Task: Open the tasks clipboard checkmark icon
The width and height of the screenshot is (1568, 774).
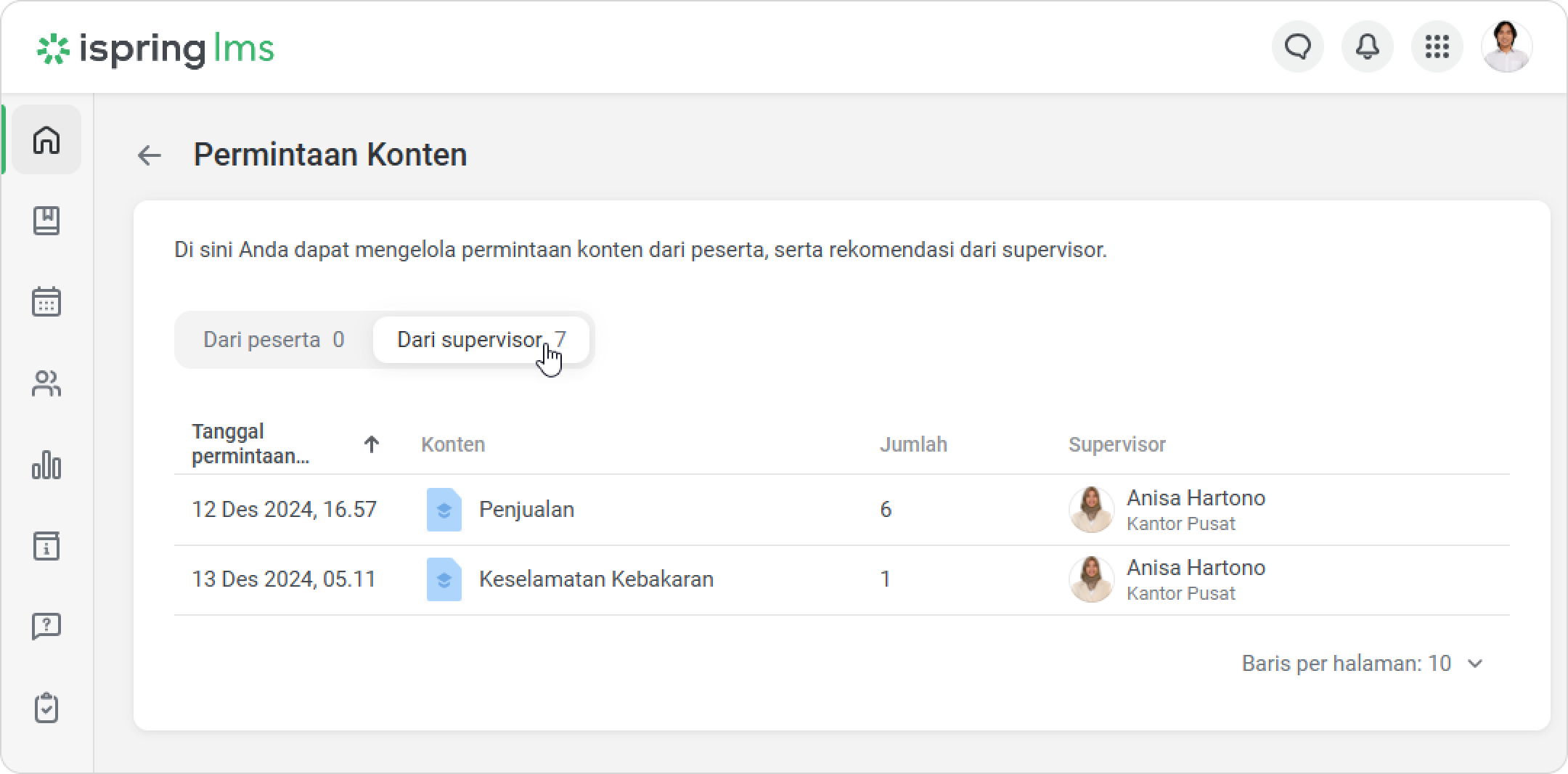Action: 46,708
